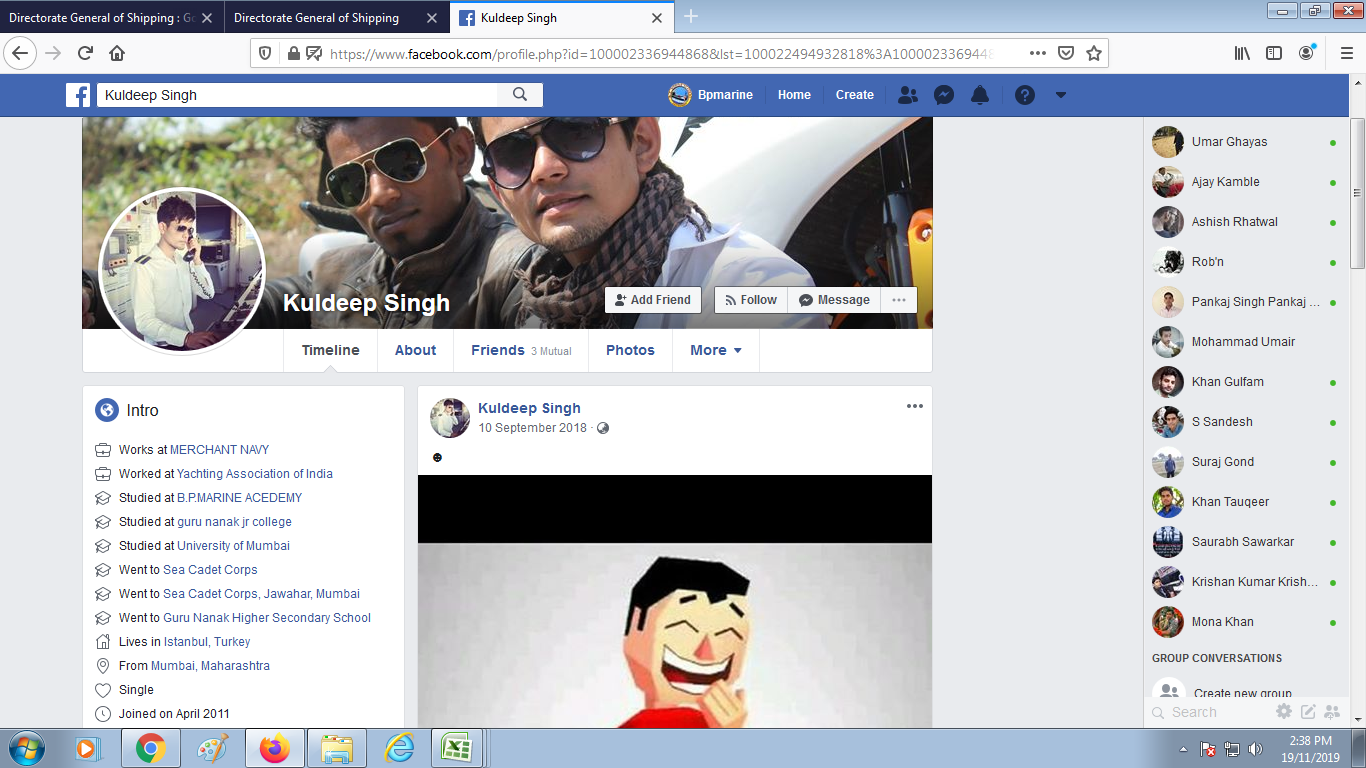Click the system tray volume icon
The image size is (1366, 768).
point(1255,749)
